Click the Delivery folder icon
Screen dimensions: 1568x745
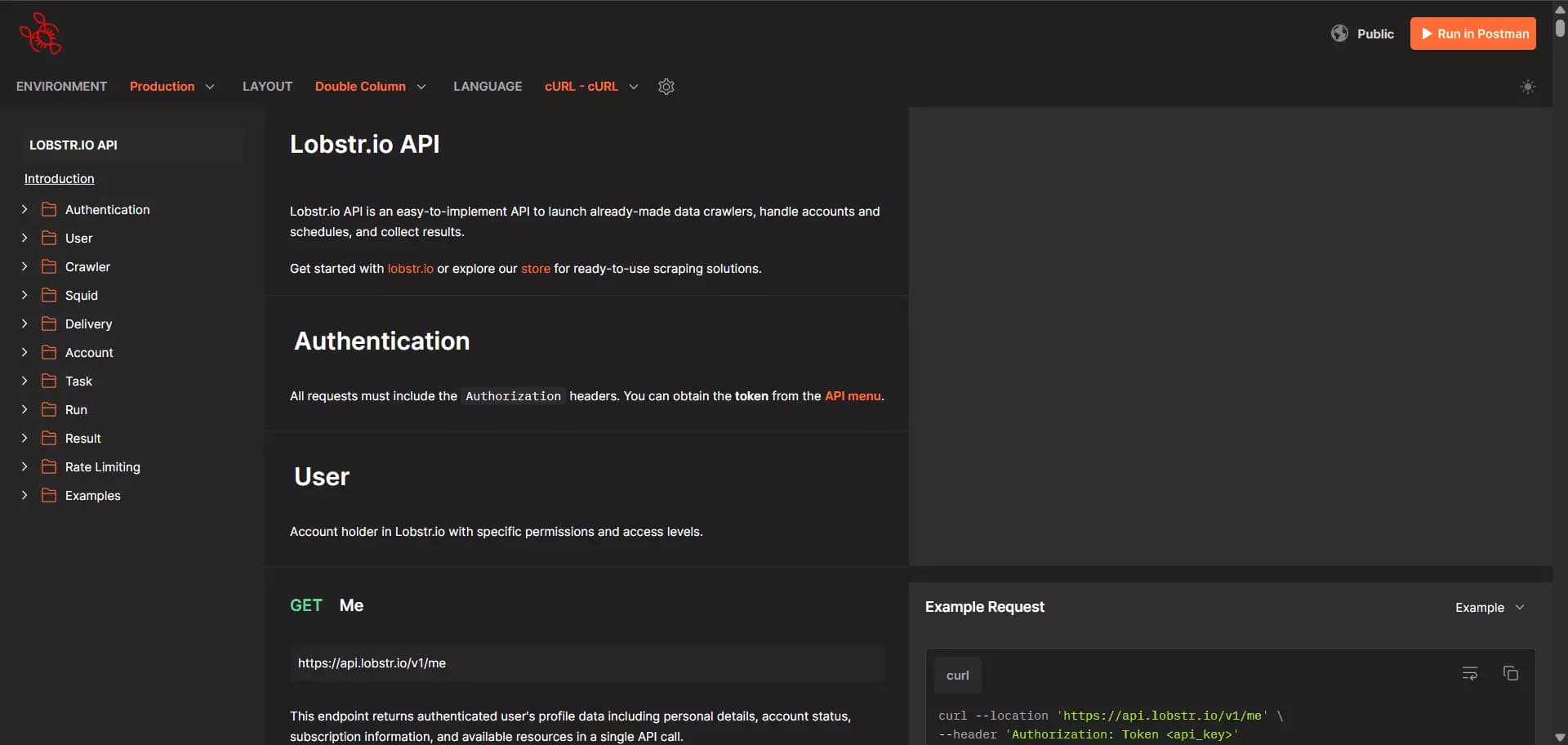point(48,323)
